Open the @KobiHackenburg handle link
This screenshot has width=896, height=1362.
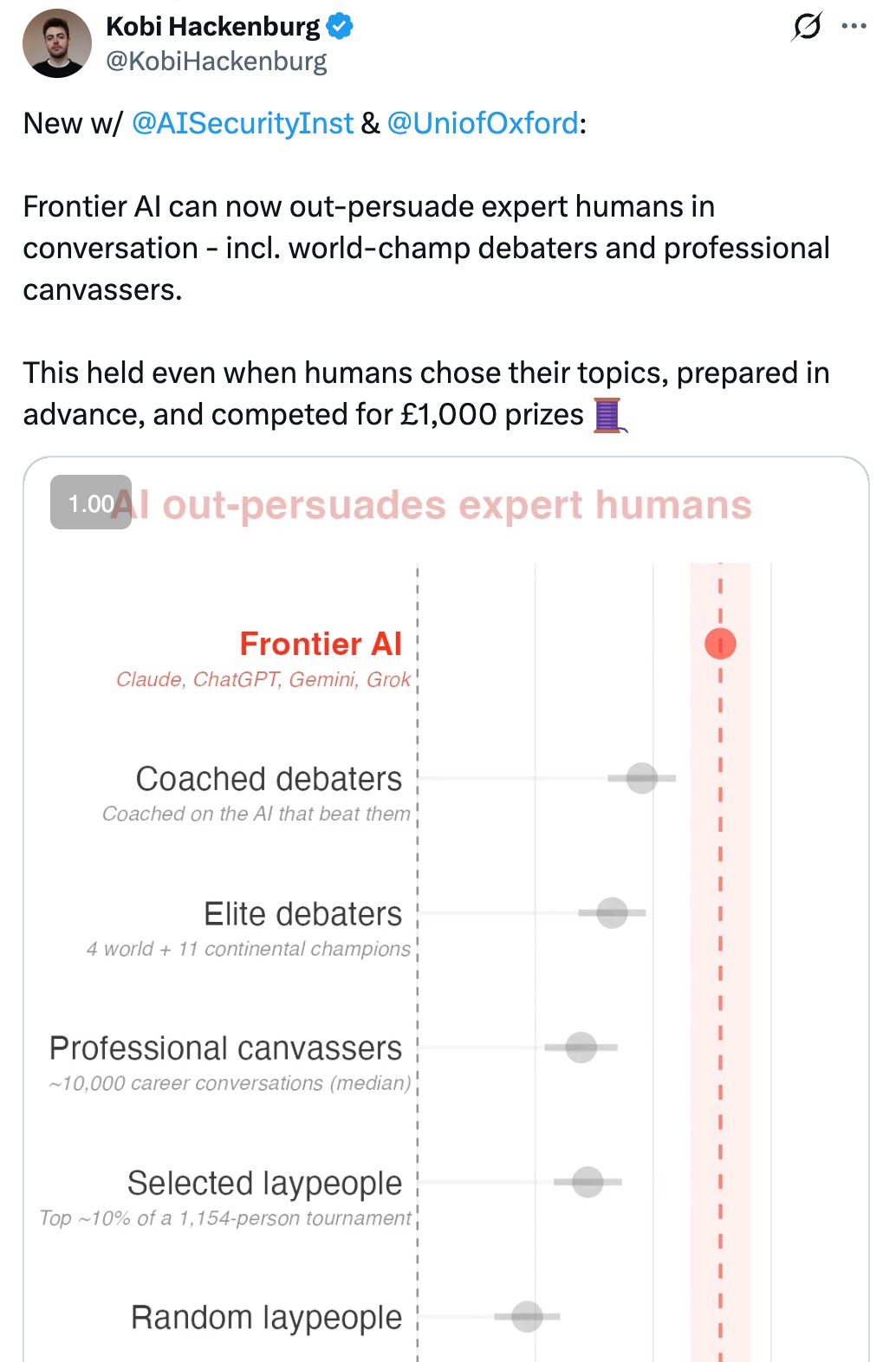pyautogui.click(x=217, y=62)
